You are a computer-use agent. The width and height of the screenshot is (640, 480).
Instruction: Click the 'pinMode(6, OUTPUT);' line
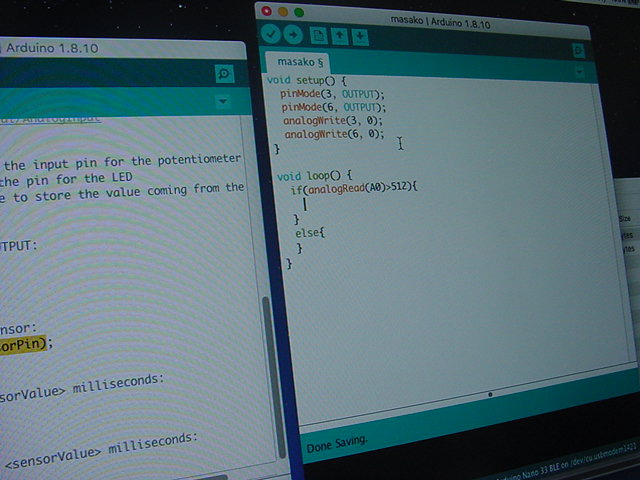point(333,107)
